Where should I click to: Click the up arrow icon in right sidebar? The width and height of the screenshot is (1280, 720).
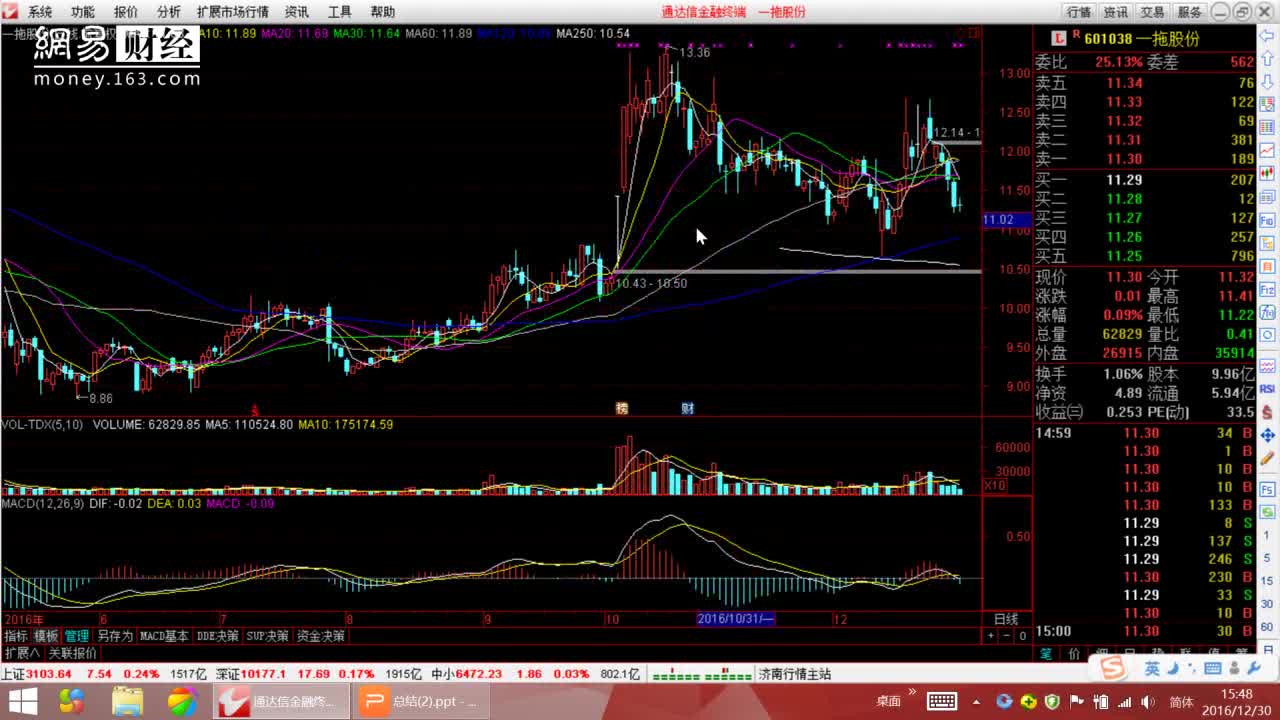click(1267, 60)
